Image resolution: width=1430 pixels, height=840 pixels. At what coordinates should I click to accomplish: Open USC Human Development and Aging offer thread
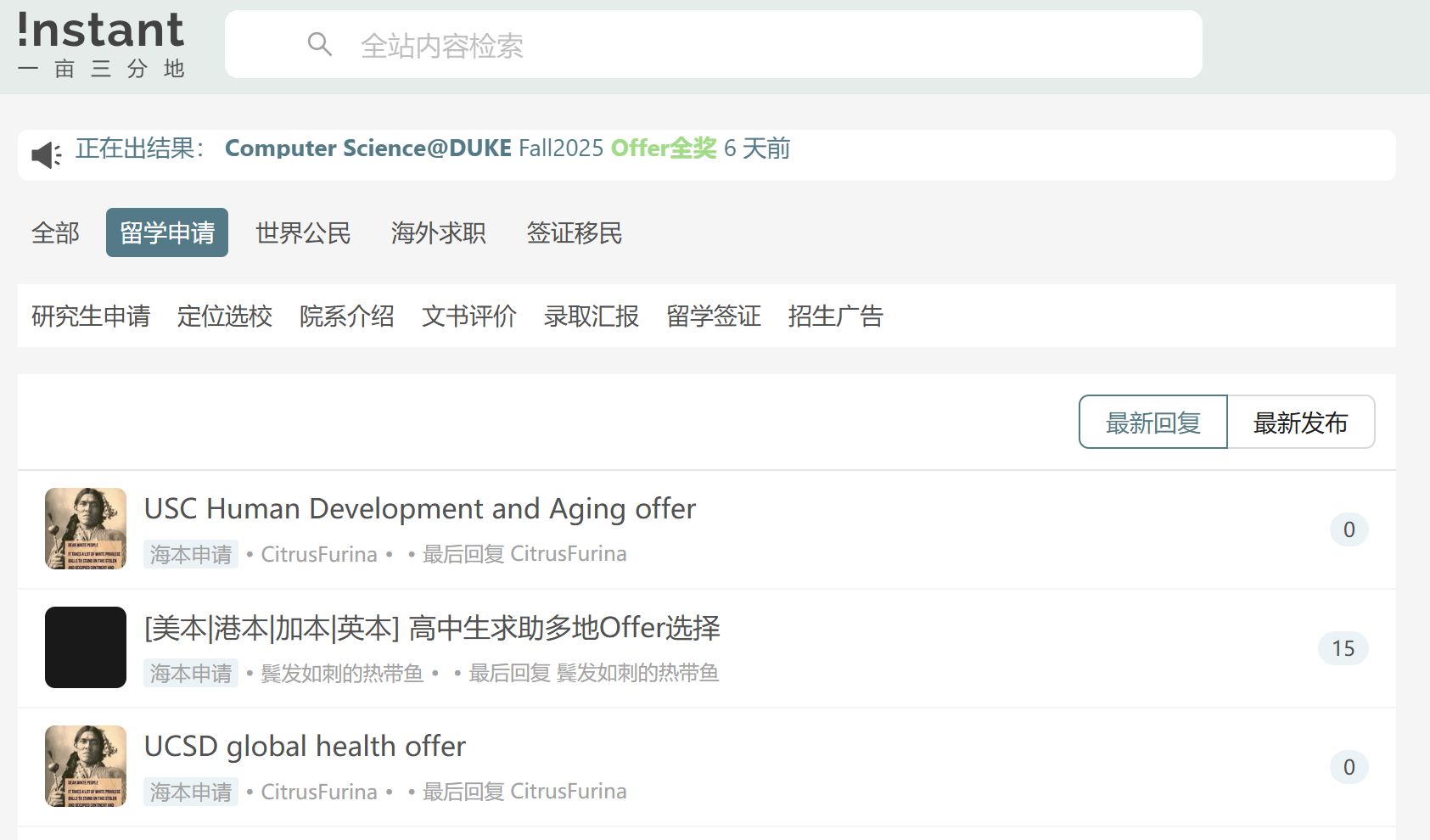click(420, 509)
